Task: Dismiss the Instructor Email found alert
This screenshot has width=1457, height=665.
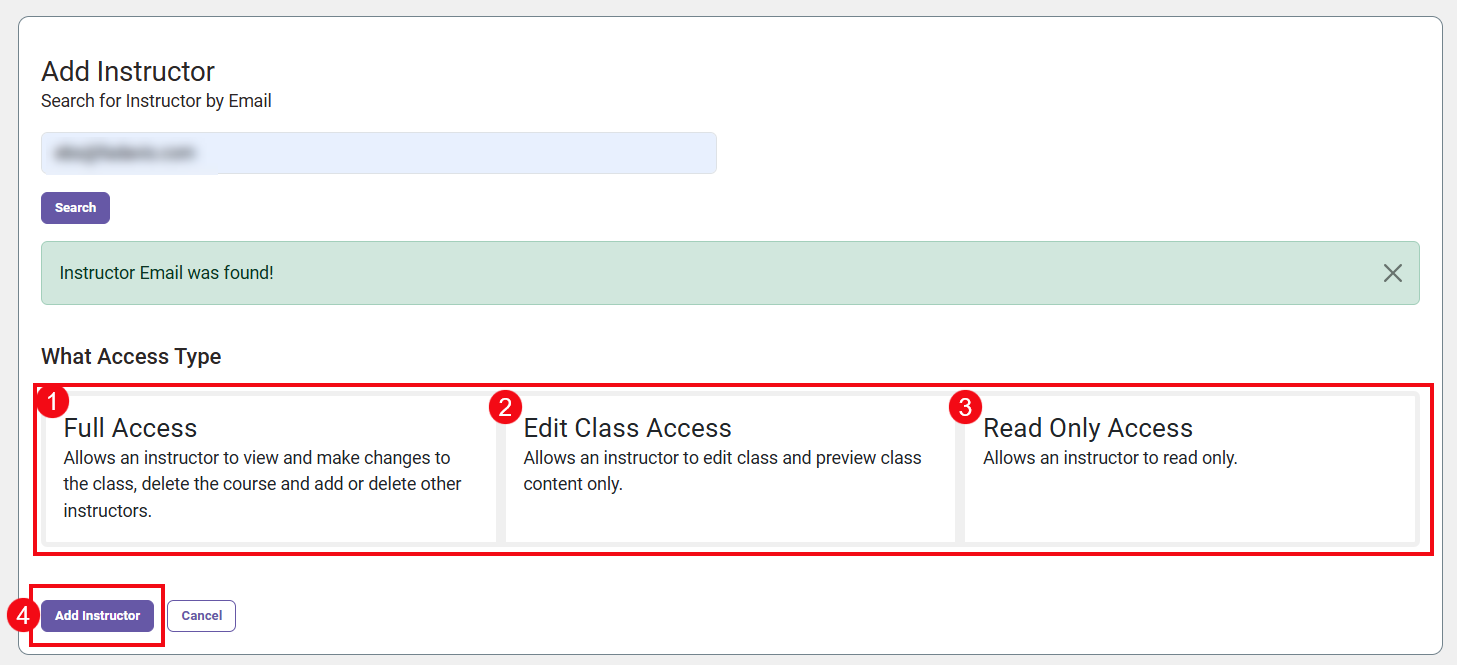Action: point(1392,273)
